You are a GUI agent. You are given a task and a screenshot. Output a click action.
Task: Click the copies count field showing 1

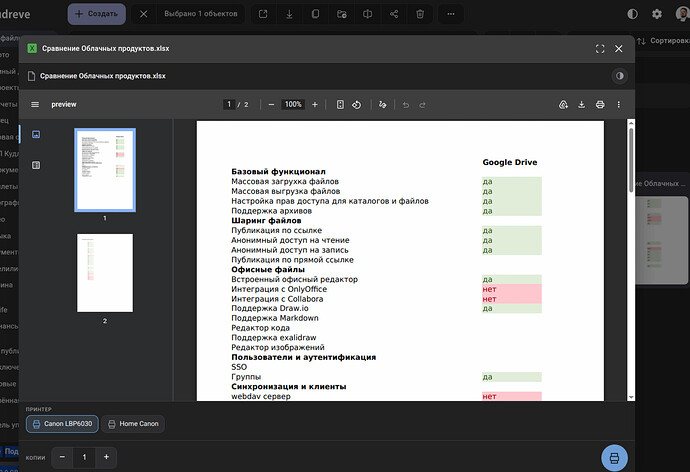click(84, 457)
